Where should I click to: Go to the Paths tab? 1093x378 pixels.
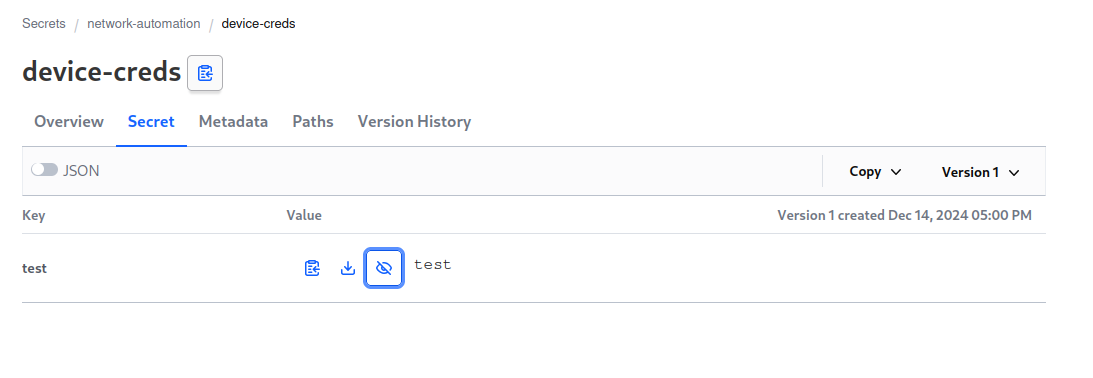312,121
